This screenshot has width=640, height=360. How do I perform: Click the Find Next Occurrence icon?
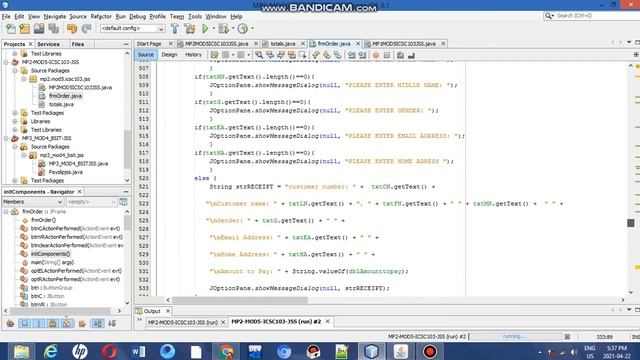point(281,55)
